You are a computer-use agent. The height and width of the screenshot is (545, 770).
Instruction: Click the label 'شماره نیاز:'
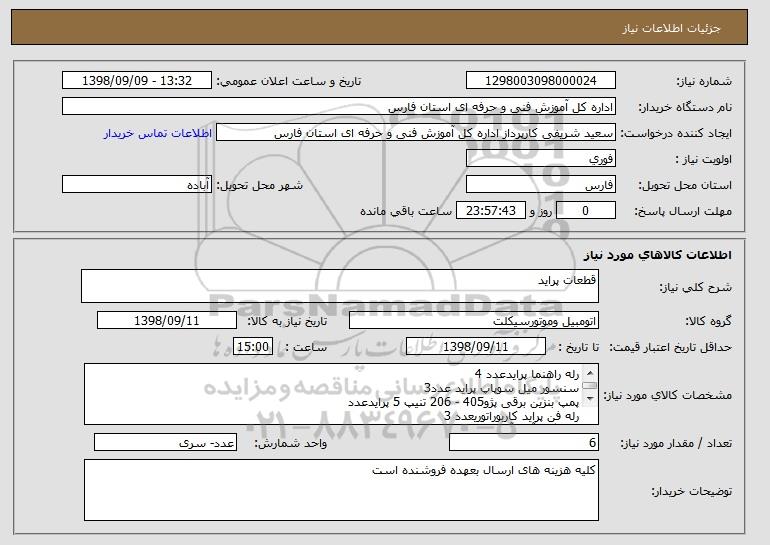click(704, 81)
